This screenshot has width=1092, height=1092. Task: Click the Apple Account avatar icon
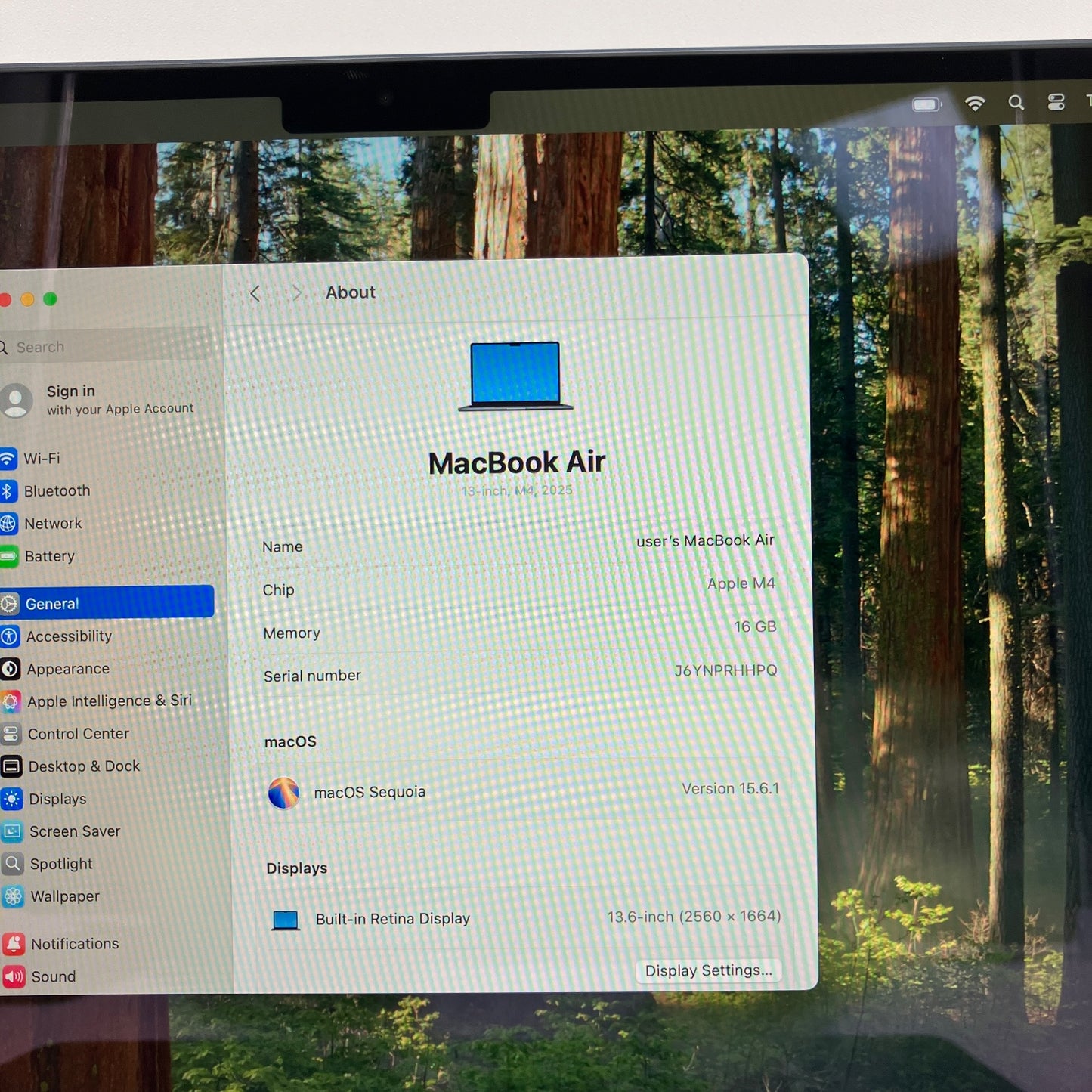pos(16,400)
